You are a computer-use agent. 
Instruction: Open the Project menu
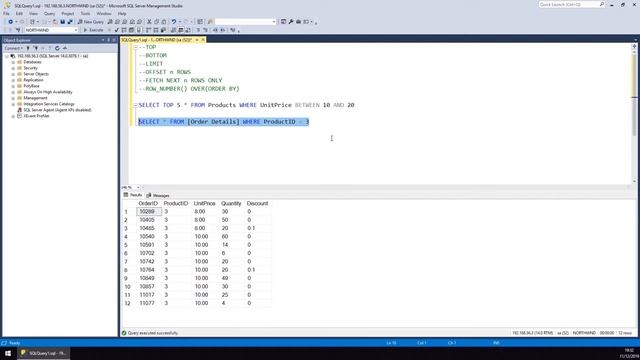pyautogui.click(x=68, y=13)
